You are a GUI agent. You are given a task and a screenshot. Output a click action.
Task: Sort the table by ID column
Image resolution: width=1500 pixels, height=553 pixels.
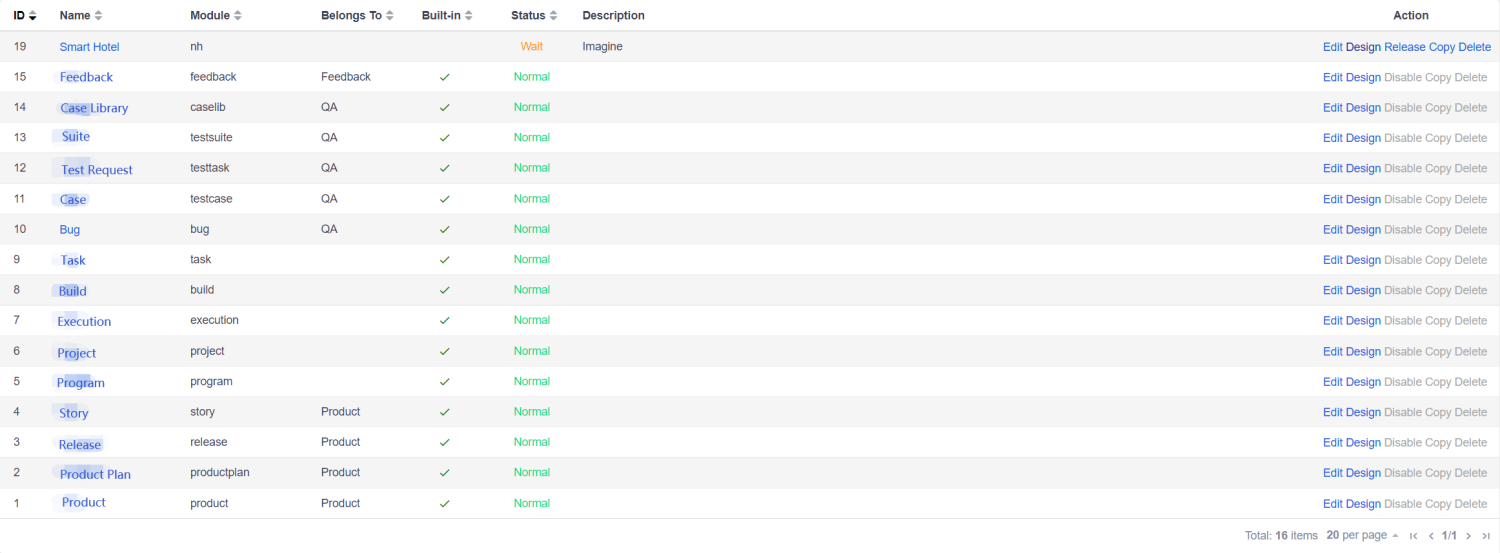tap(33, 16)
